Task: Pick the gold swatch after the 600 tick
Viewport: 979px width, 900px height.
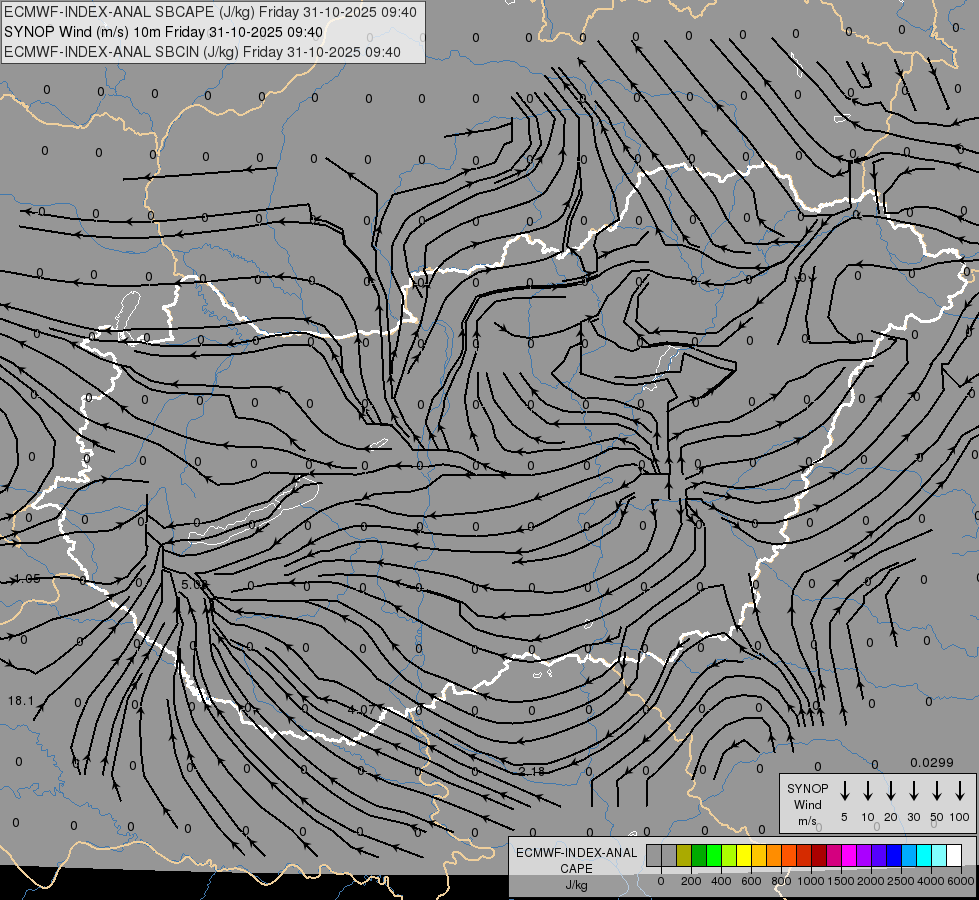Action: coord(759,855)
